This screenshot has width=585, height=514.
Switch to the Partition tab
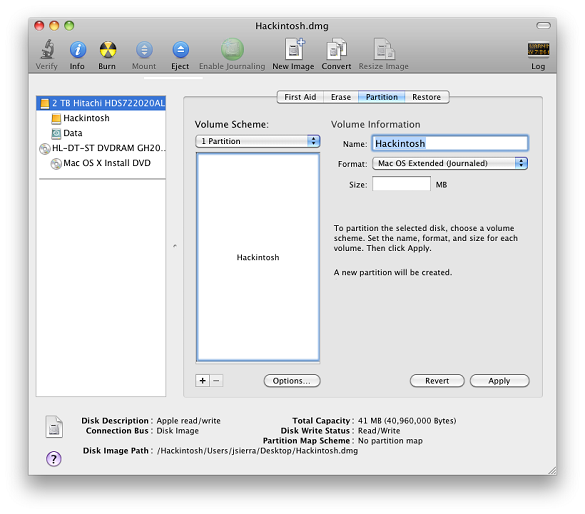click(x=382, y=97)
